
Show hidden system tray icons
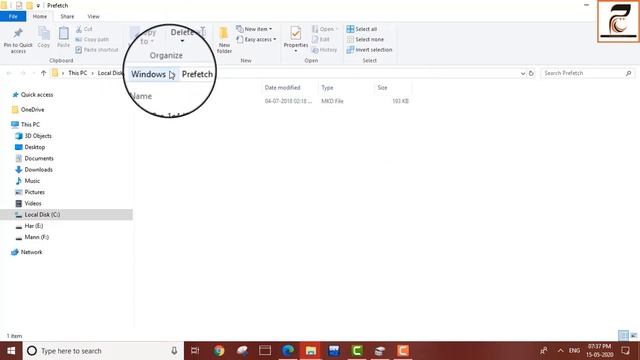click(x=560, y=351)
